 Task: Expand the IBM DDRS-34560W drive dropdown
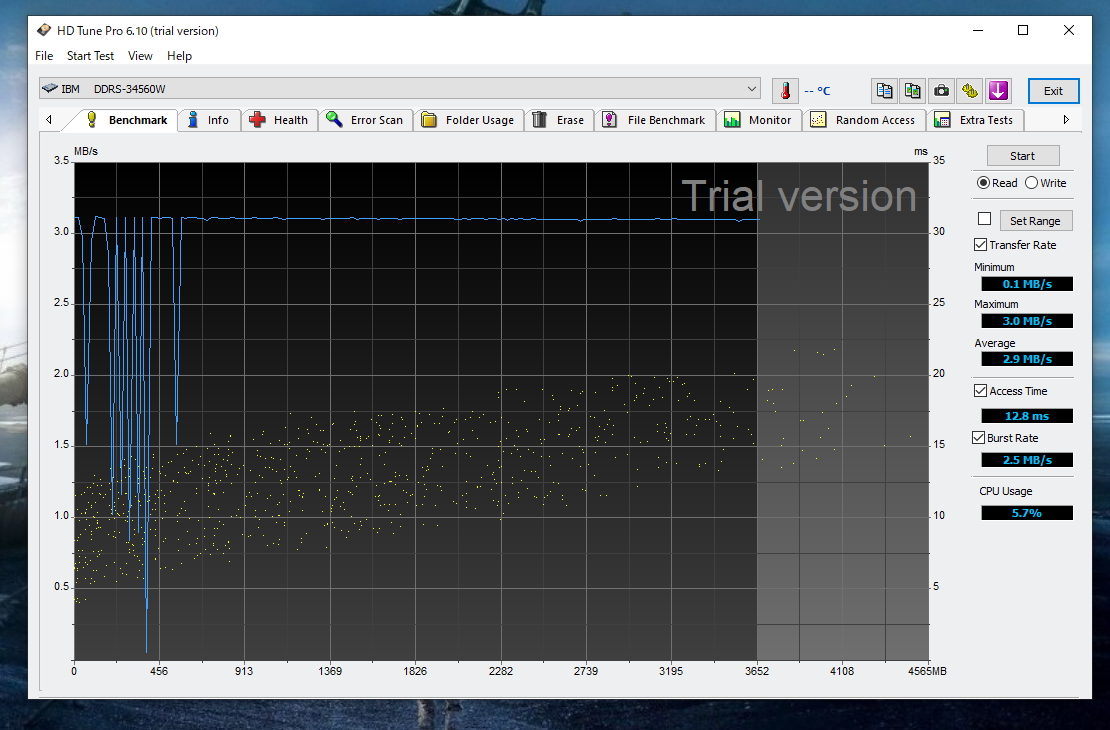pos(752,89)
